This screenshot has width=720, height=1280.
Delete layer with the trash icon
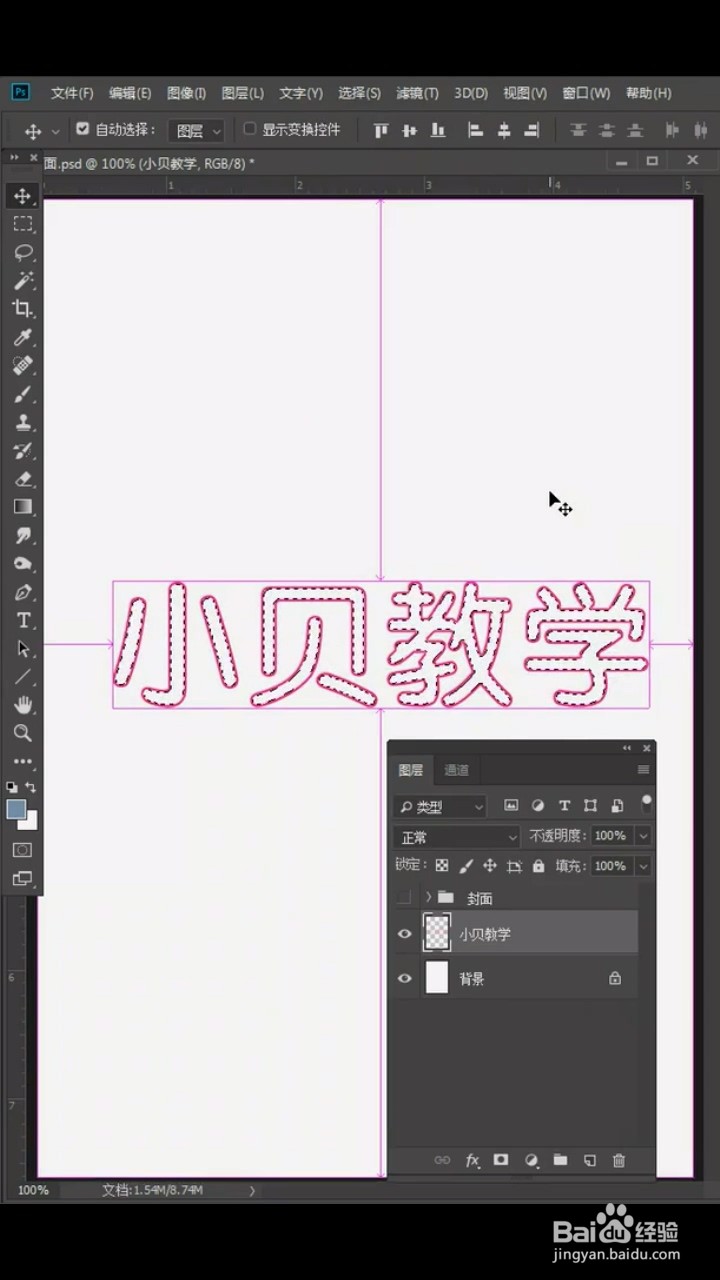[x=619, y=1160]
